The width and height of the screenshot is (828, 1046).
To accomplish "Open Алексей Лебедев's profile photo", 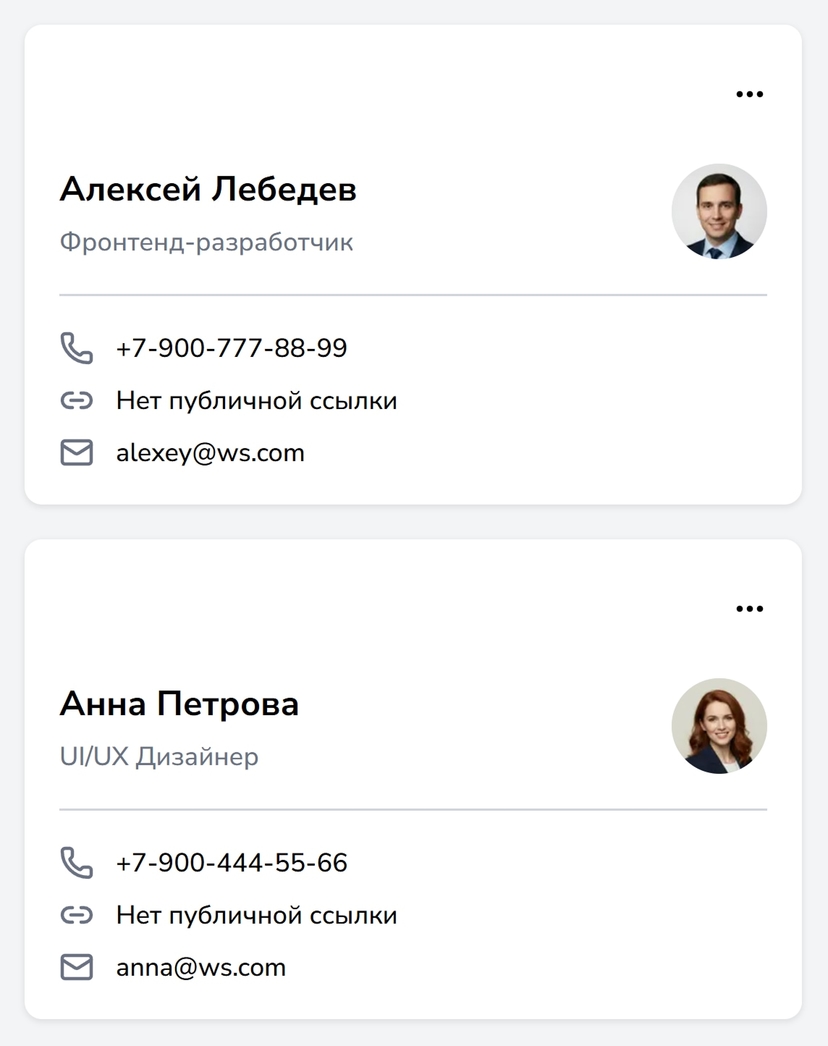I will (719, 211).
